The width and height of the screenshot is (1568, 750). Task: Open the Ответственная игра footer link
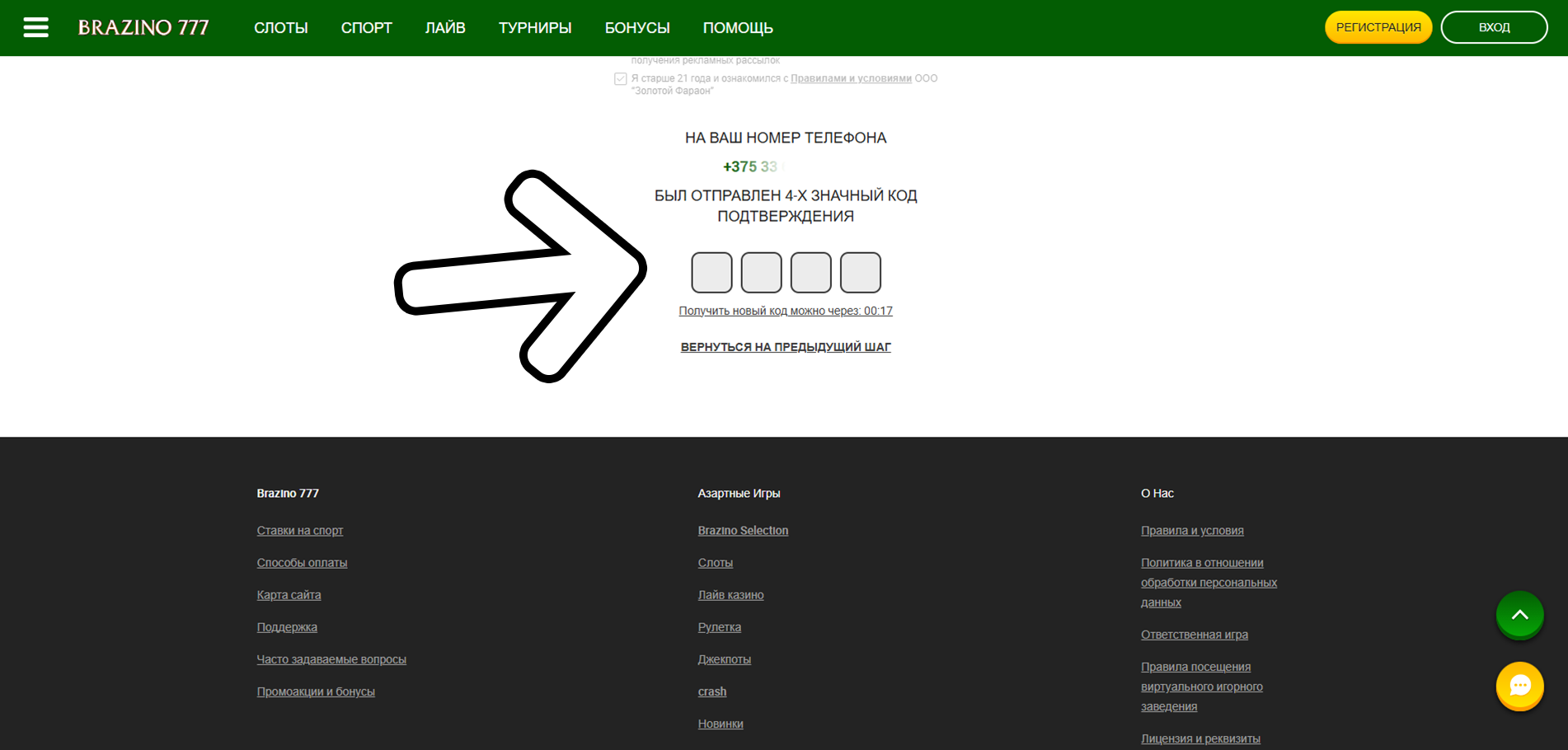click(x=1194, y=635)
